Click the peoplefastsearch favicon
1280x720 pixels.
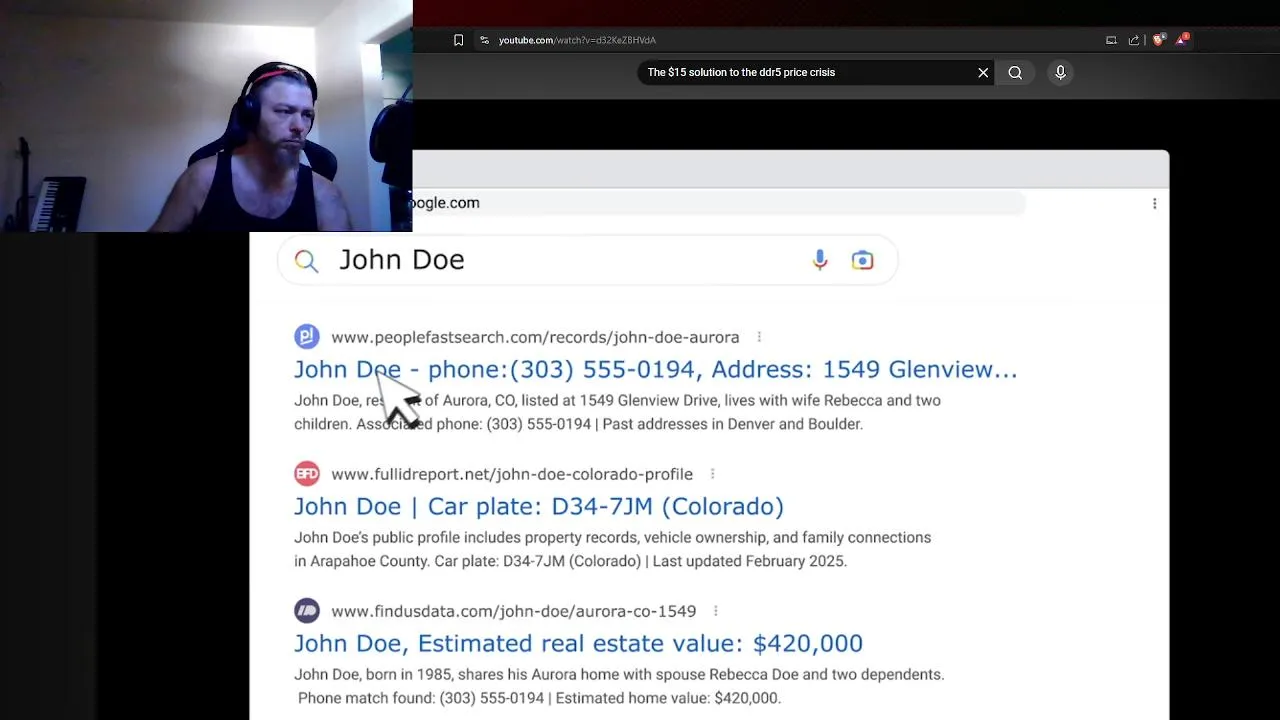click(x=307, y=337)
